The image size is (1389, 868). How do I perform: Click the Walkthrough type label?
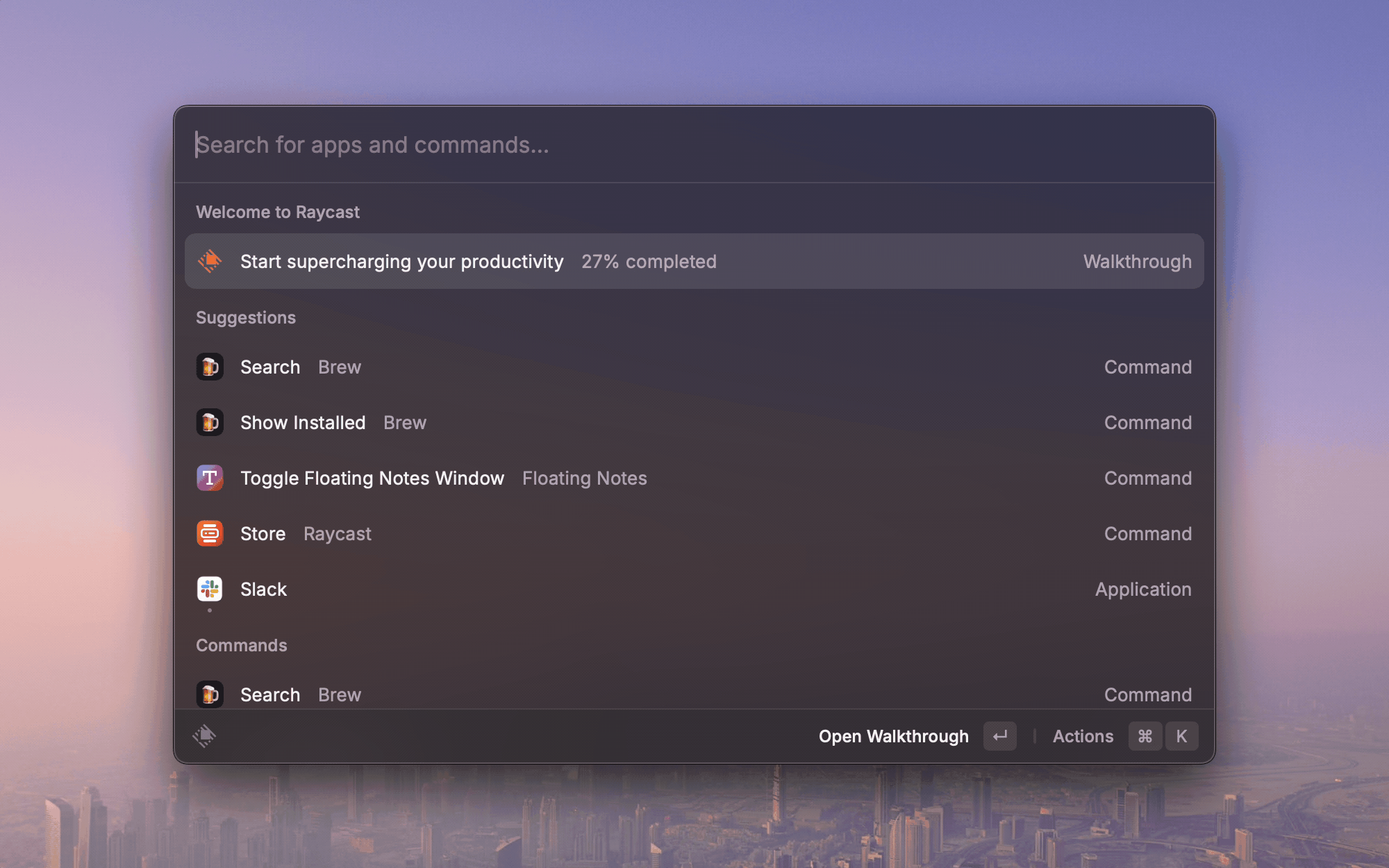(x=1138, y=261)
